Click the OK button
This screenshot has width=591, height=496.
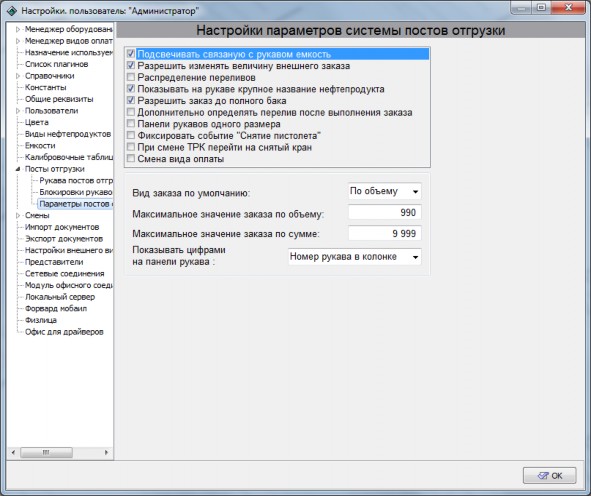tap(550, 476)
